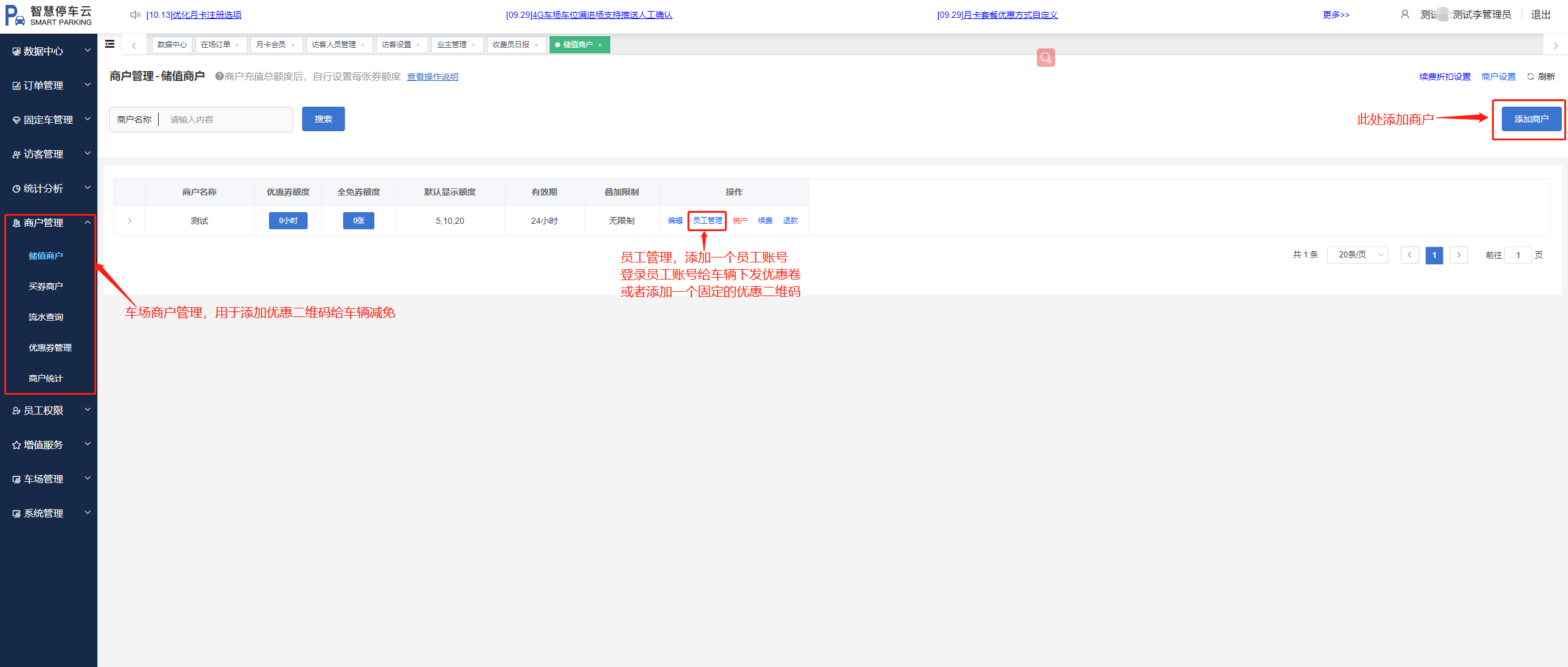The height and width of the screenshot is (667, 1568).
Task: Expand the 员工权限 sidebar menu
Action: pos(48,410)
